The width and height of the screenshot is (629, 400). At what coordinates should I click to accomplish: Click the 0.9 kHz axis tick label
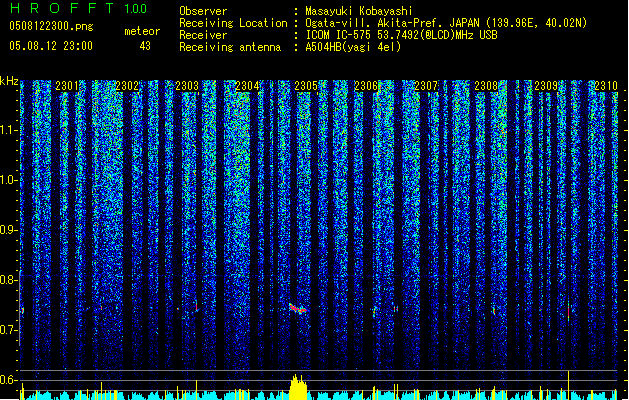coord(8,230)
